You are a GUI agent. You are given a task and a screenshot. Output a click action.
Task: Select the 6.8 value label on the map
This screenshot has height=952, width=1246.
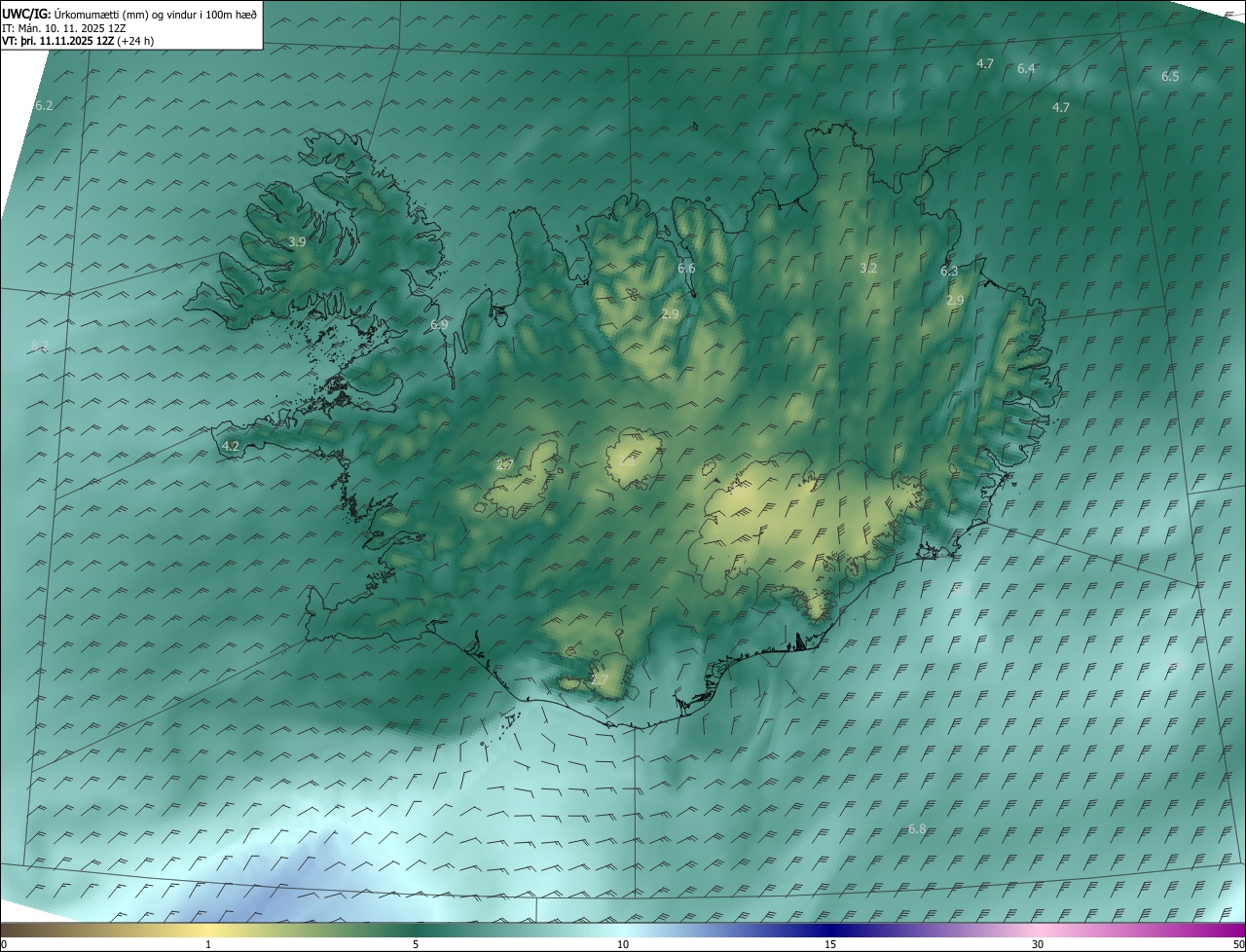(917, 829)
